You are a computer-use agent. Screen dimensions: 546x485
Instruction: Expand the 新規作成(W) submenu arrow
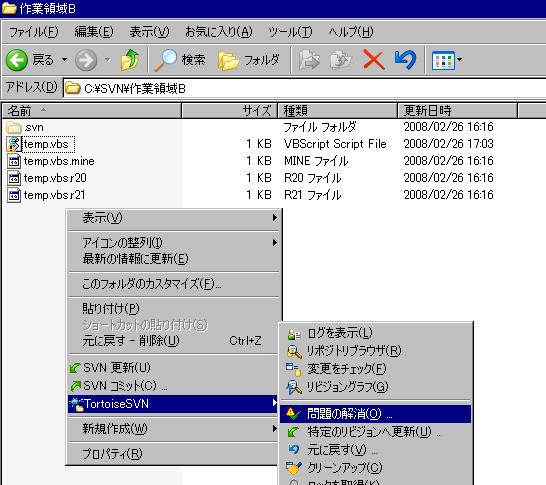[x=275, y=429]
